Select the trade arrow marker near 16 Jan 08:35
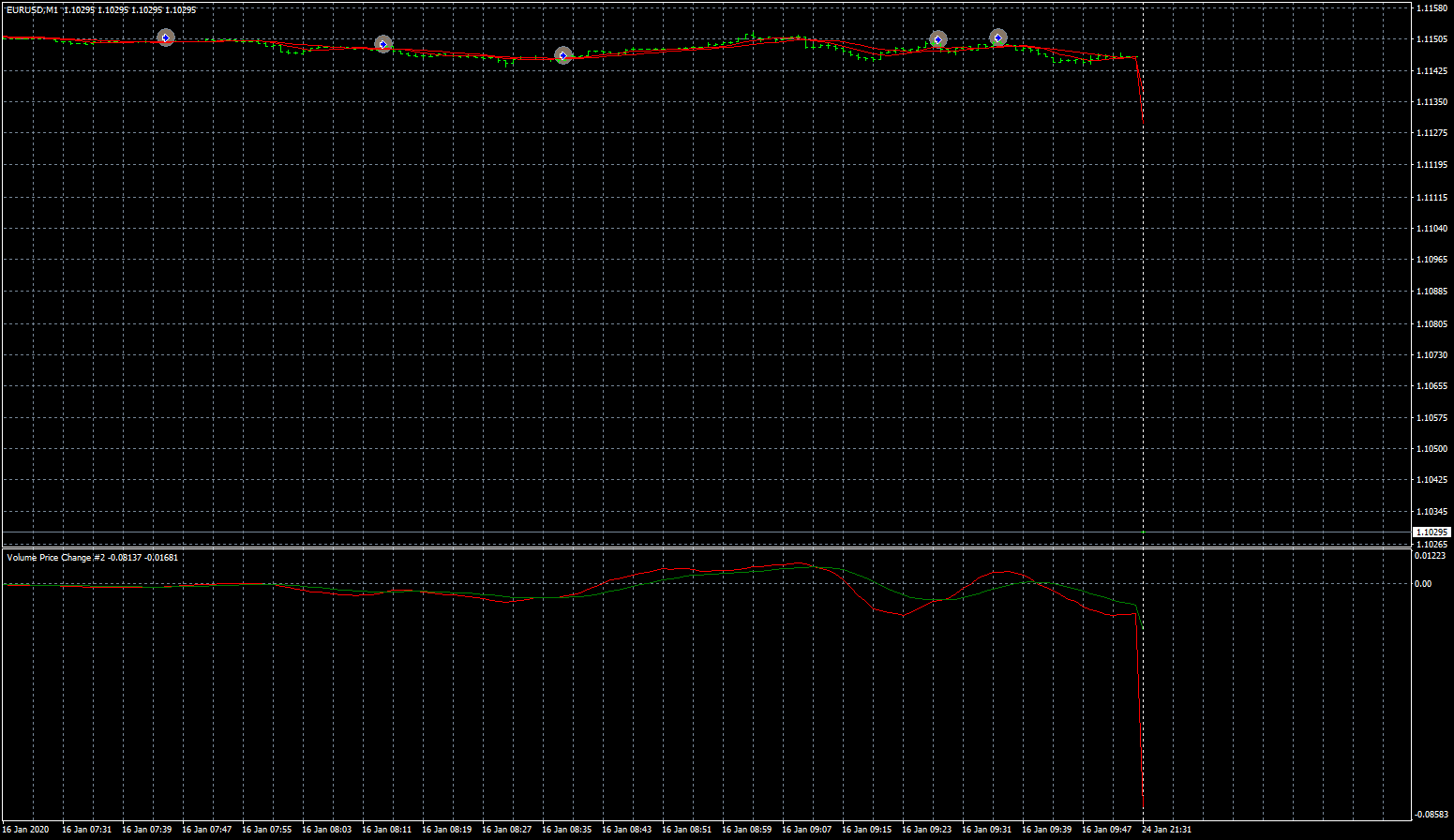Viewport: 1454px width, 840px height. (x=562, y=56)
